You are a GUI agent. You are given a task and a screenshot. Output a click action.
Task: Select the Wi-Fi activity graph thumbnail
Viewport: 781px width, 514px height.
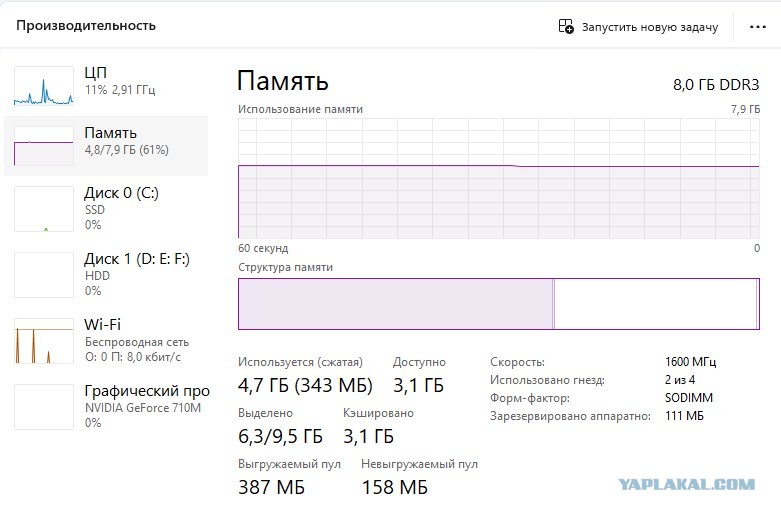point(44,341)
